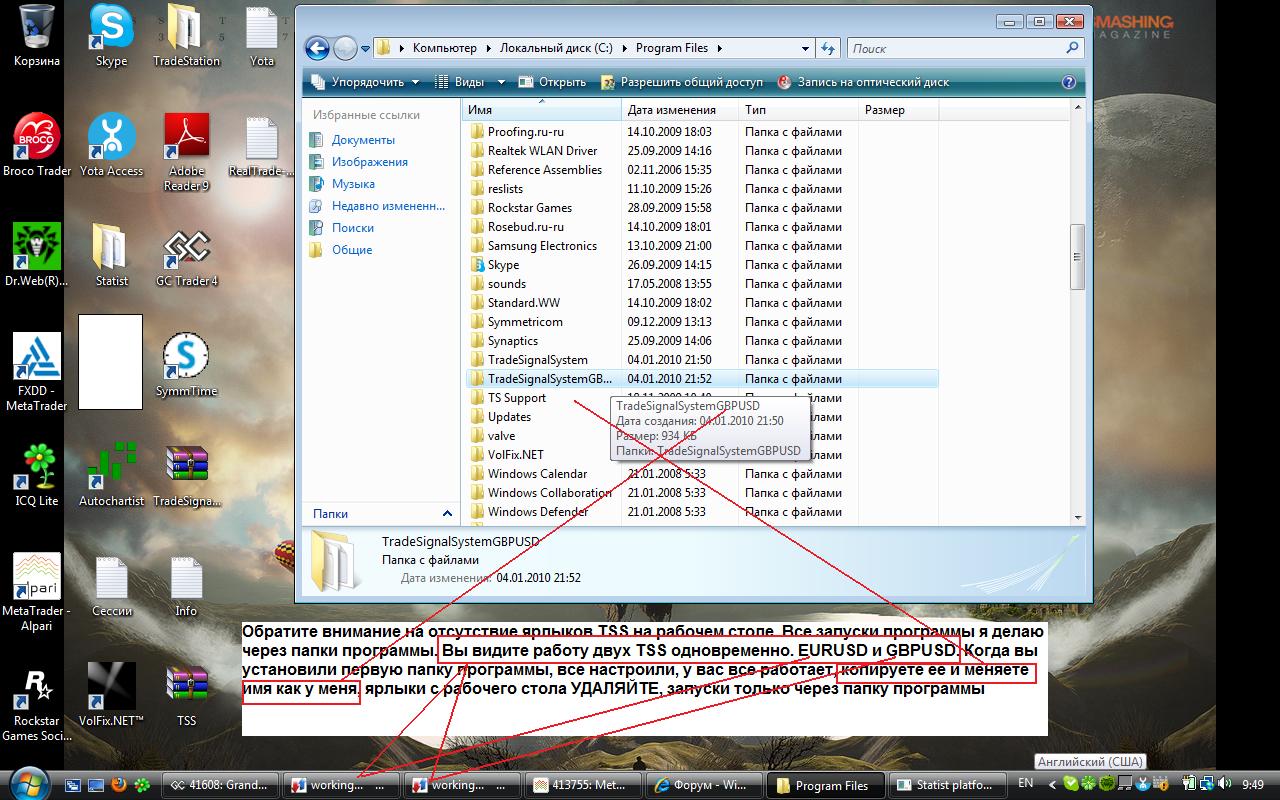
Task: Open the recent pages dropdown beside Forward
Action: click(364, 48)
